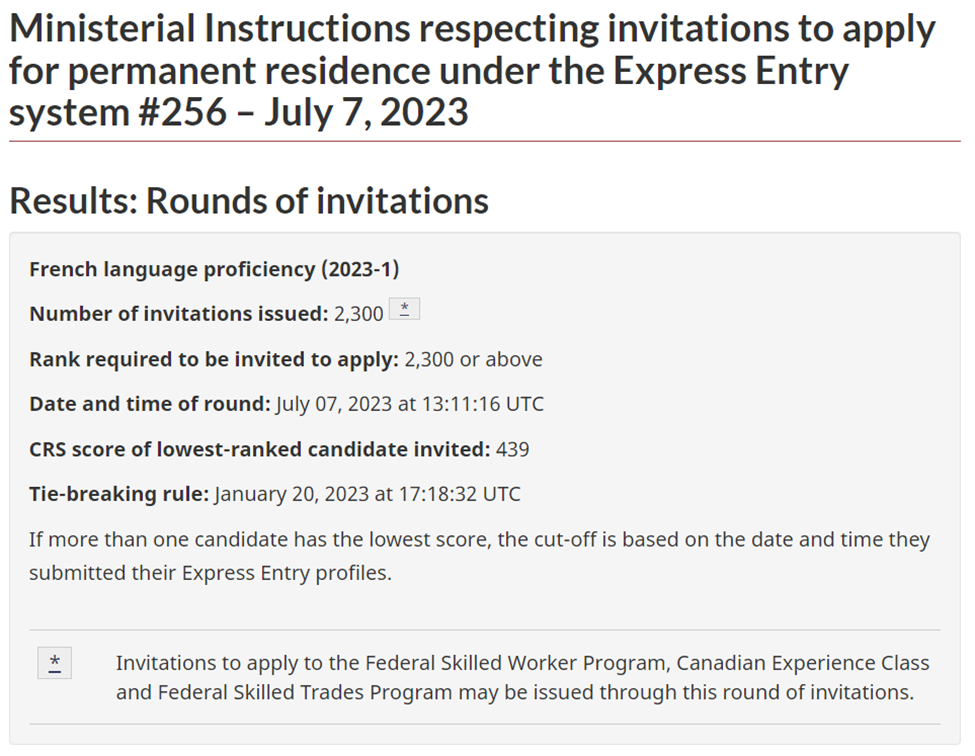
Task: Click the 'July 07, 2023 at 13:11:16 UTC' timestamp
Action: point(410,404)
